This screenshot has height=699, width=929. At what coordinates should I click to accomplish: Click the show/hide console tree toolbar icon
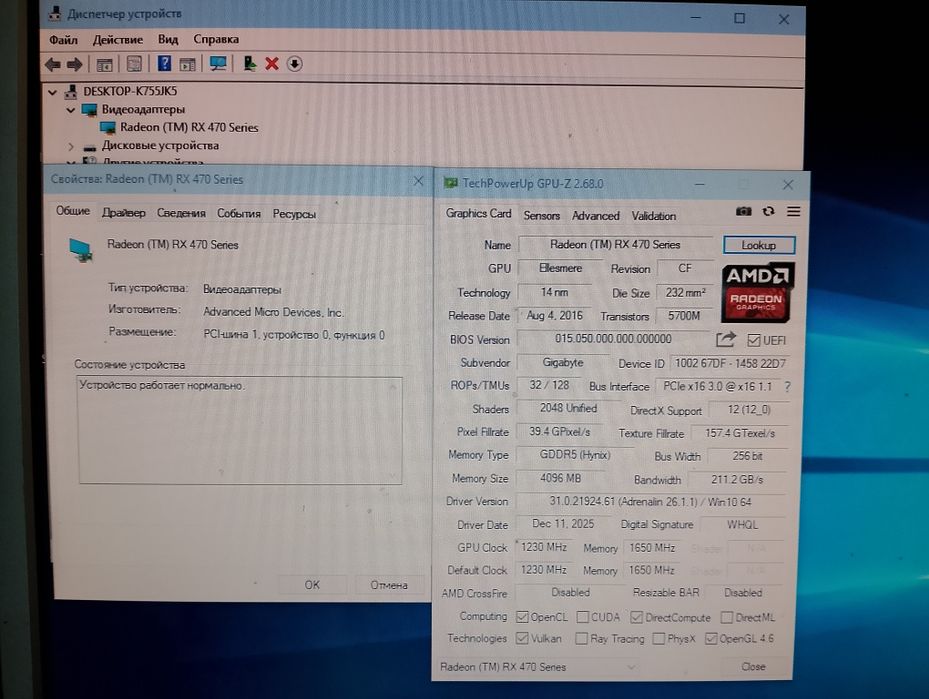point(104,65)
